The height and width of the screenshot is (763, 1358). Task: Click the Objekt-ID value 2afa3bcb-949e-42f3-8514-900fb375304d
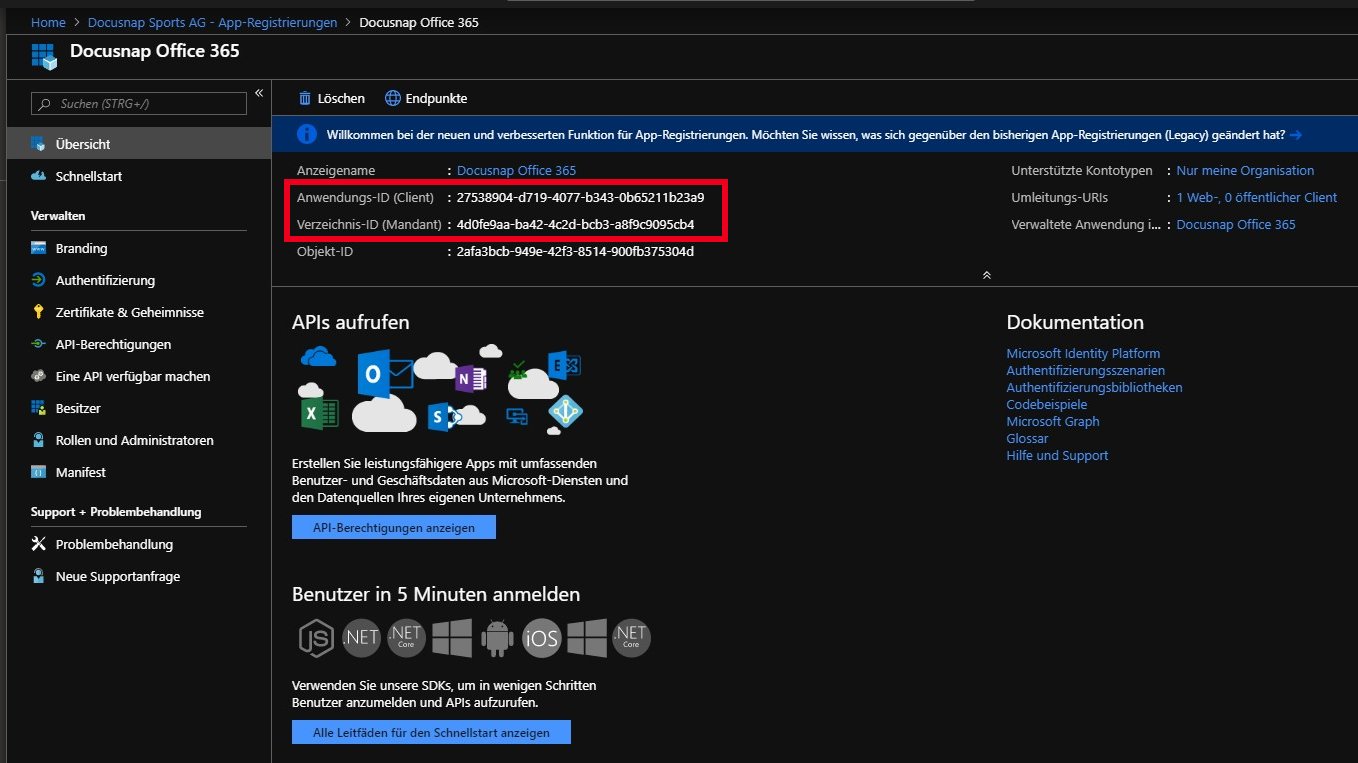pyautogui.click(x=575, y=251)
